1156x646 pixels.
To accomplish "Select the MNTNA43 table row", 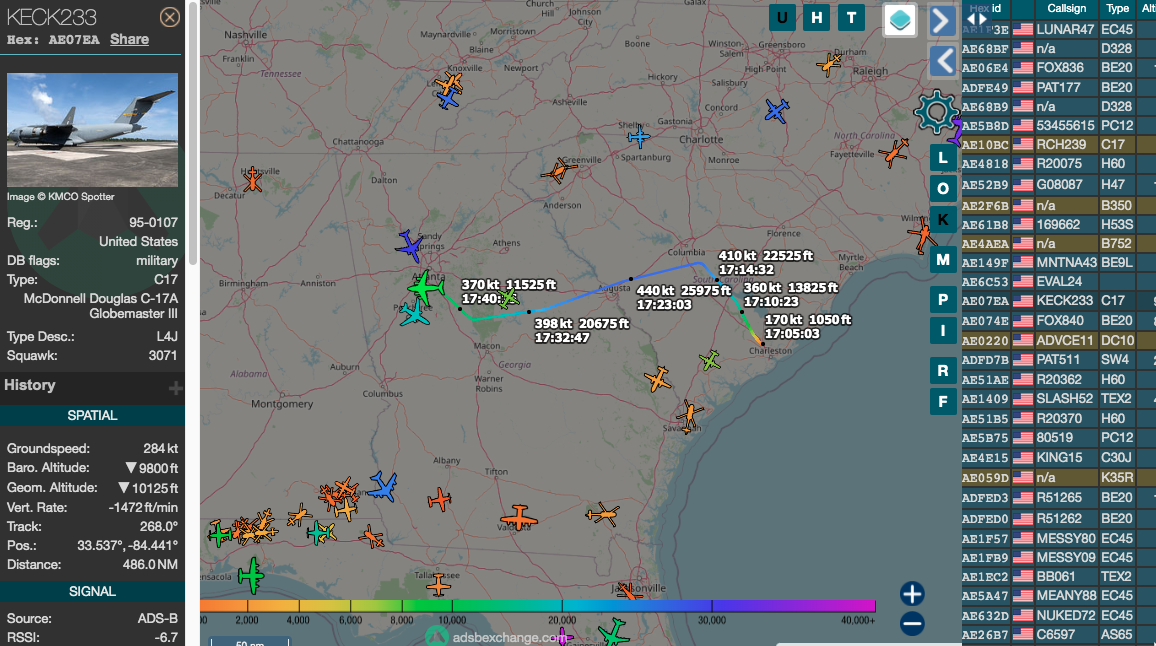I will pos(1059,263).
